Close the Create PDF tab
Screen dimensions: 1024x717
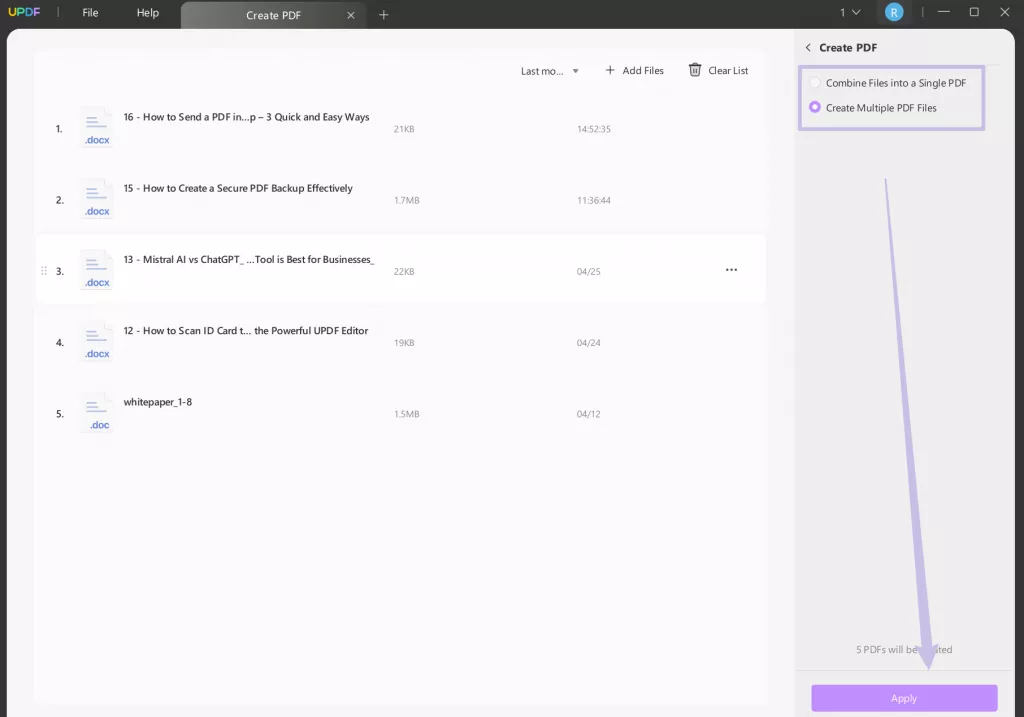[349, 15]
